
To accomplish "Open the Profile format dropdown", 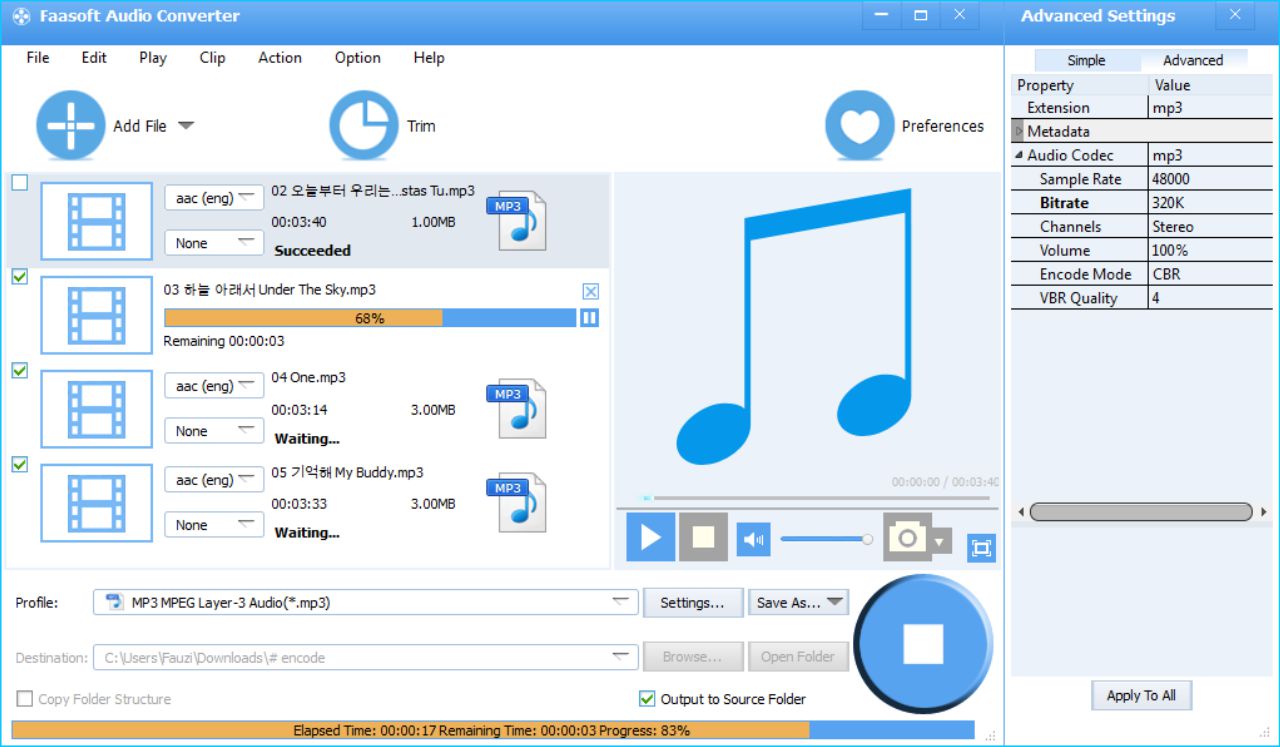I will pyautogui.click(x=366, y=603).
